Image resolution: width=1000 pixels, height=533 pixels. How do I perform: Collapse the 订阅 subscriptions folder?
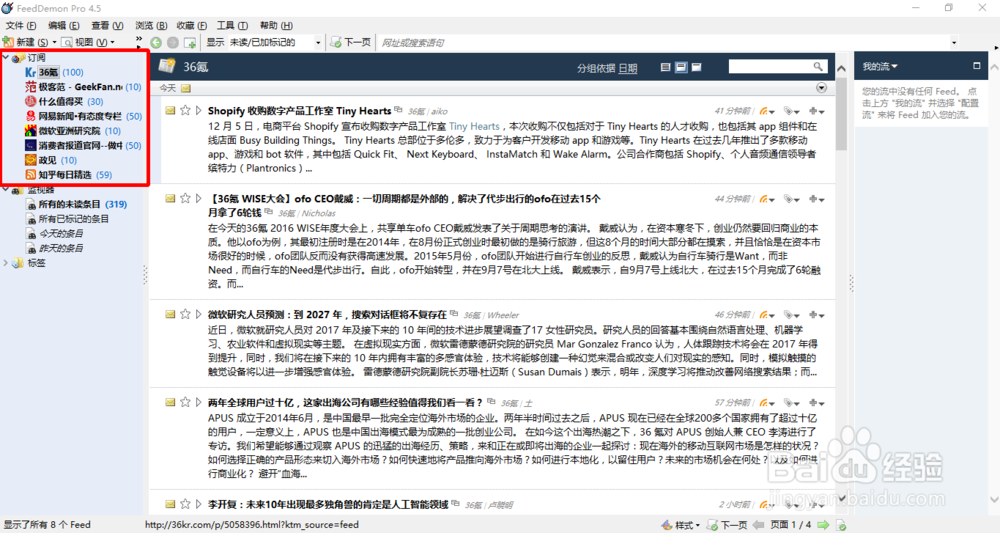6,57
